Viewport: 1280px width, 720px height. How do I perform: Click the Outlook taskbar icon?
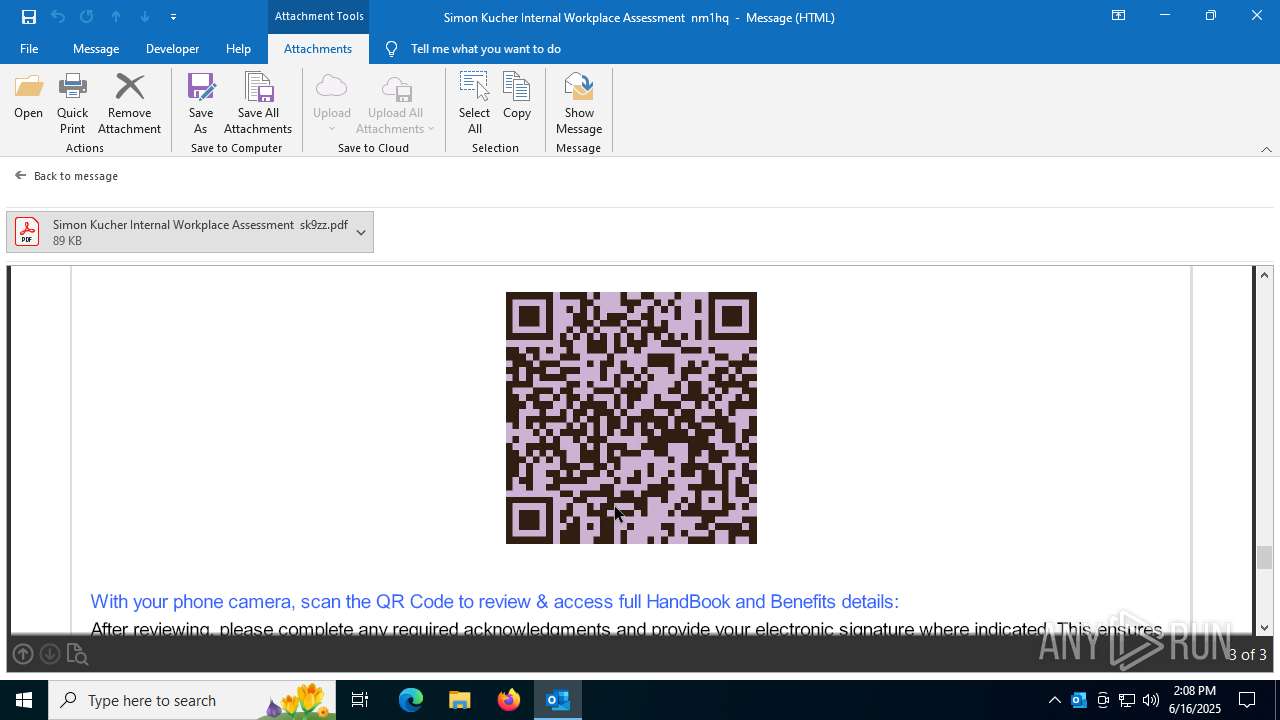tap(558, 700)
